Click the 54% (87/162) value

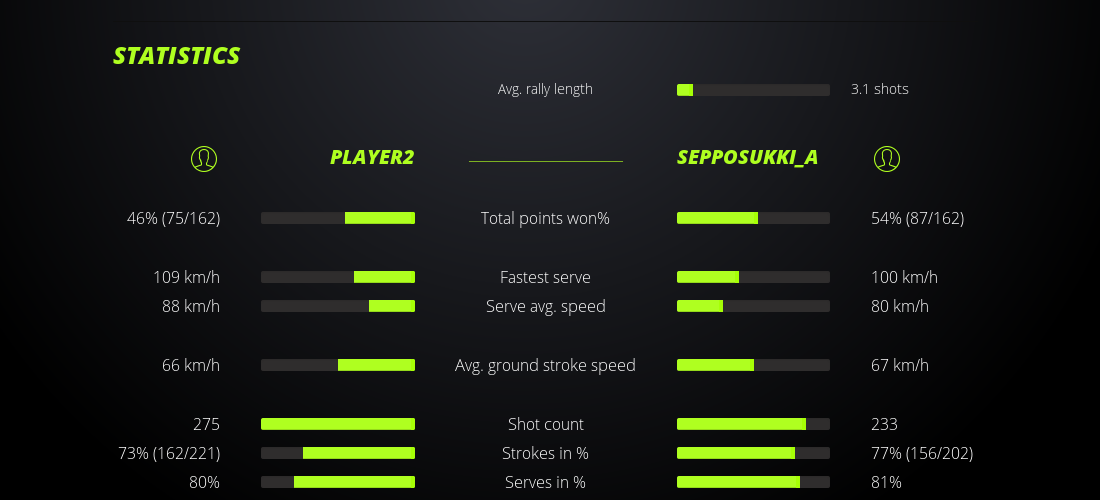pyautogui.click(x=917, y=218)
